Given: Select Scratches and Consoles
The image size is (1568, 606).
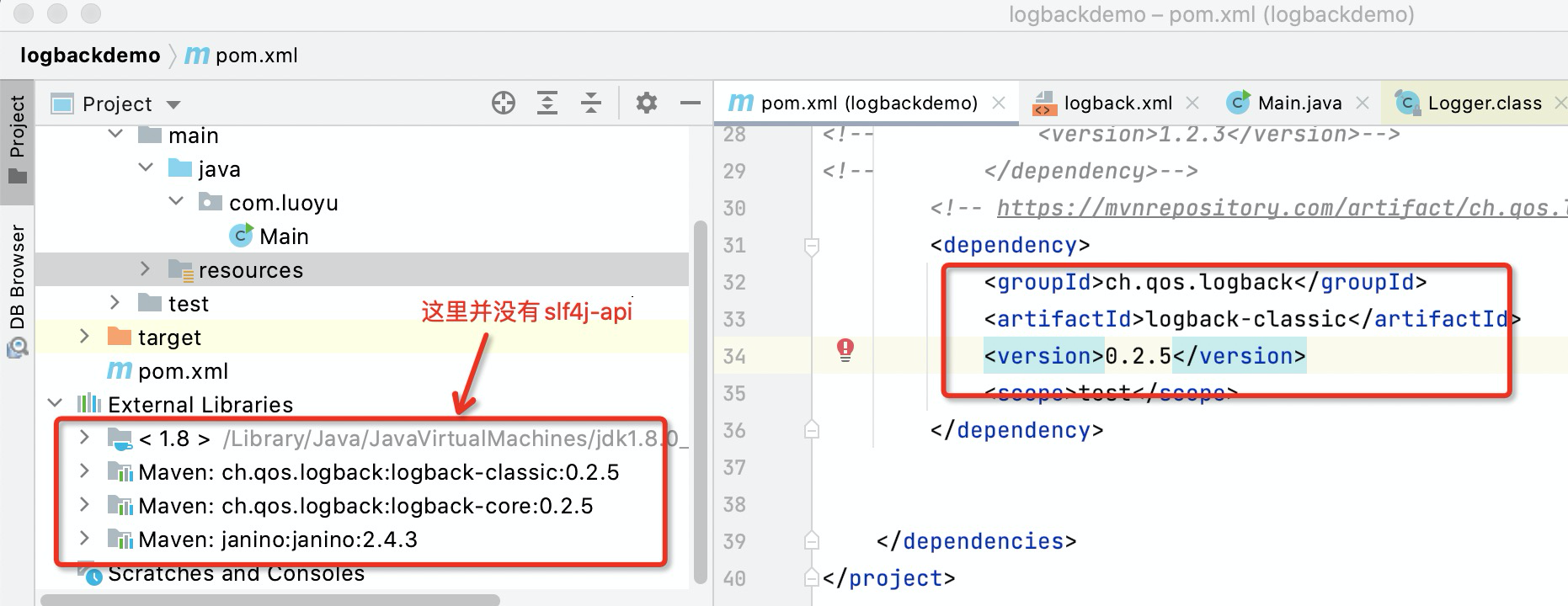Looking at the screenshot, I should pos(236,573).
